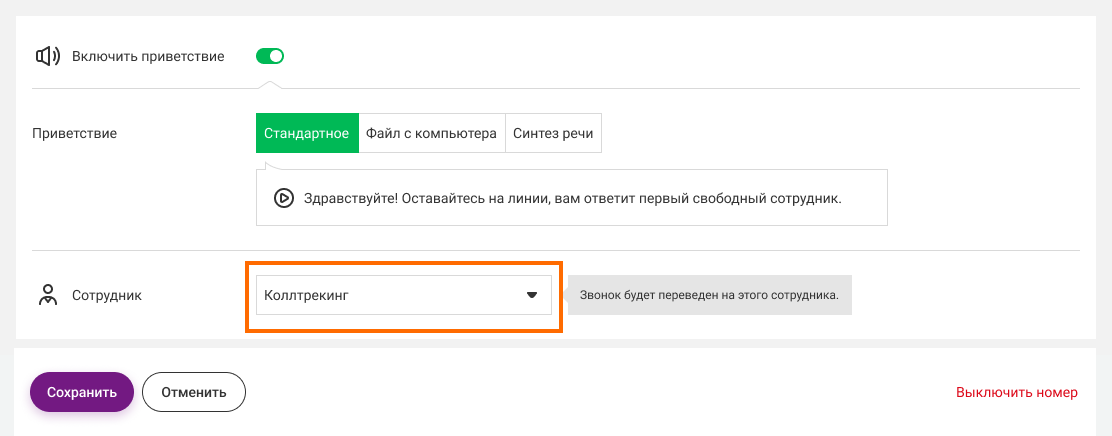Click the speaker icon beside greeting setting

point(48,56)
